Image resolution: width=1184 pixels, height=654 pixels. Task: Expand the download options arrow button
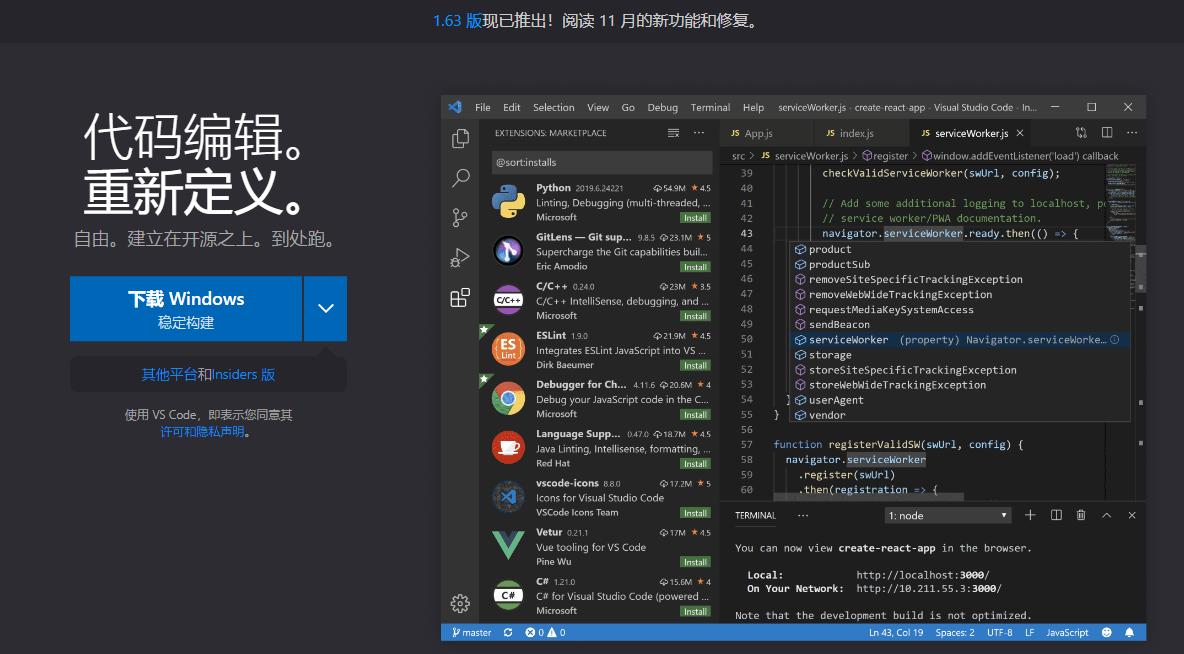(326, 309)
